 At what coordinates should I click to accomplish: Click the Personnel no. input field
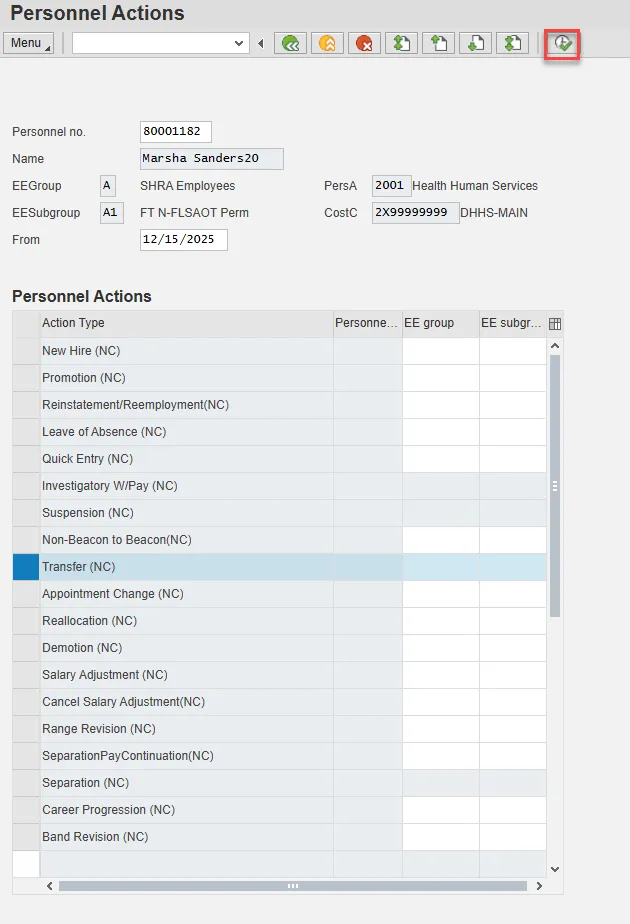176,132
